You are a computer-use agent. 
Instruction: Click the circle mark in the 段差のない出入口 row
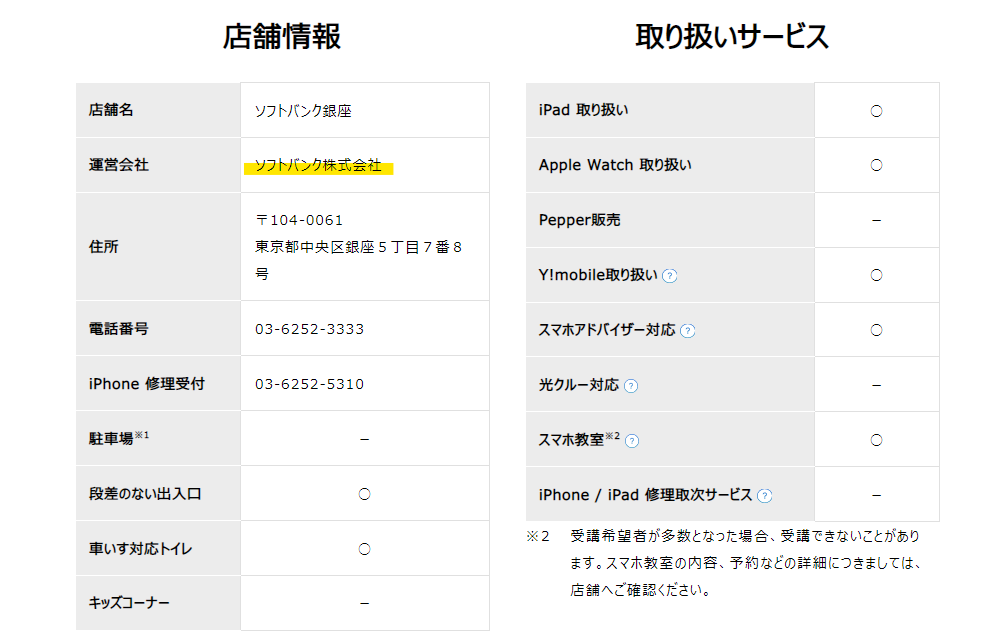click(365, 494)
